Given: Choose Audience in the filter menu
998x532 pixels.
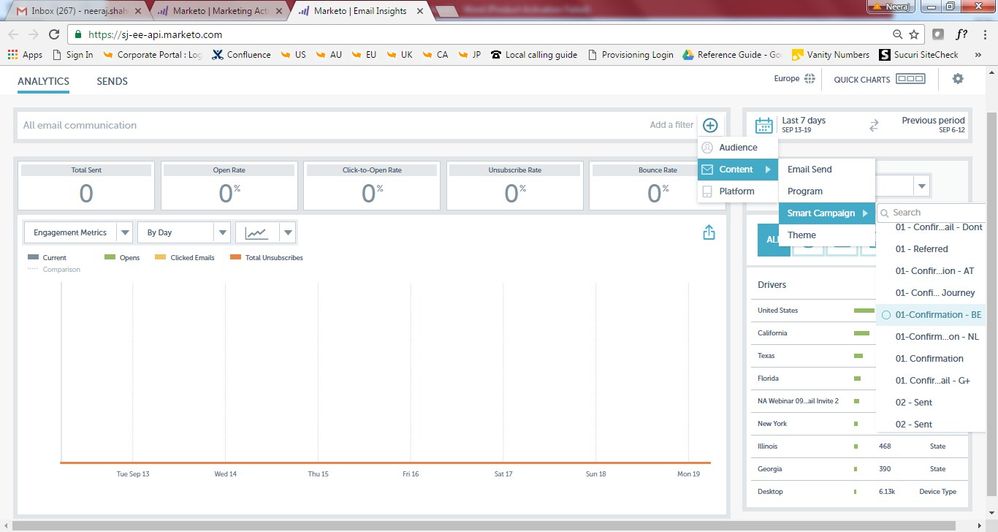Looking at the screenshot, I should (737, 148).
